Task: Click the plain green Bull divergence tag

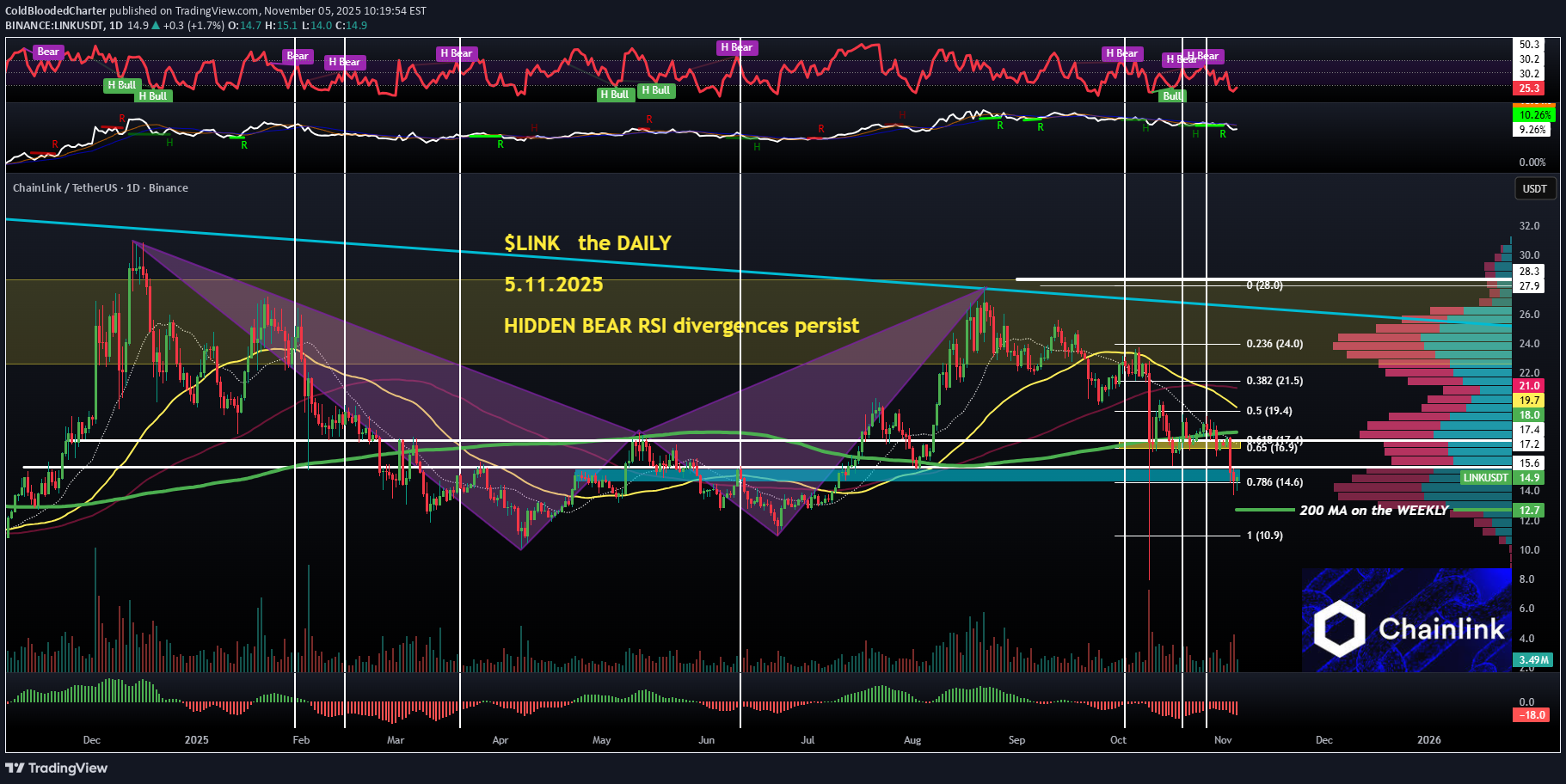Action: click(x=1172, y=96)
